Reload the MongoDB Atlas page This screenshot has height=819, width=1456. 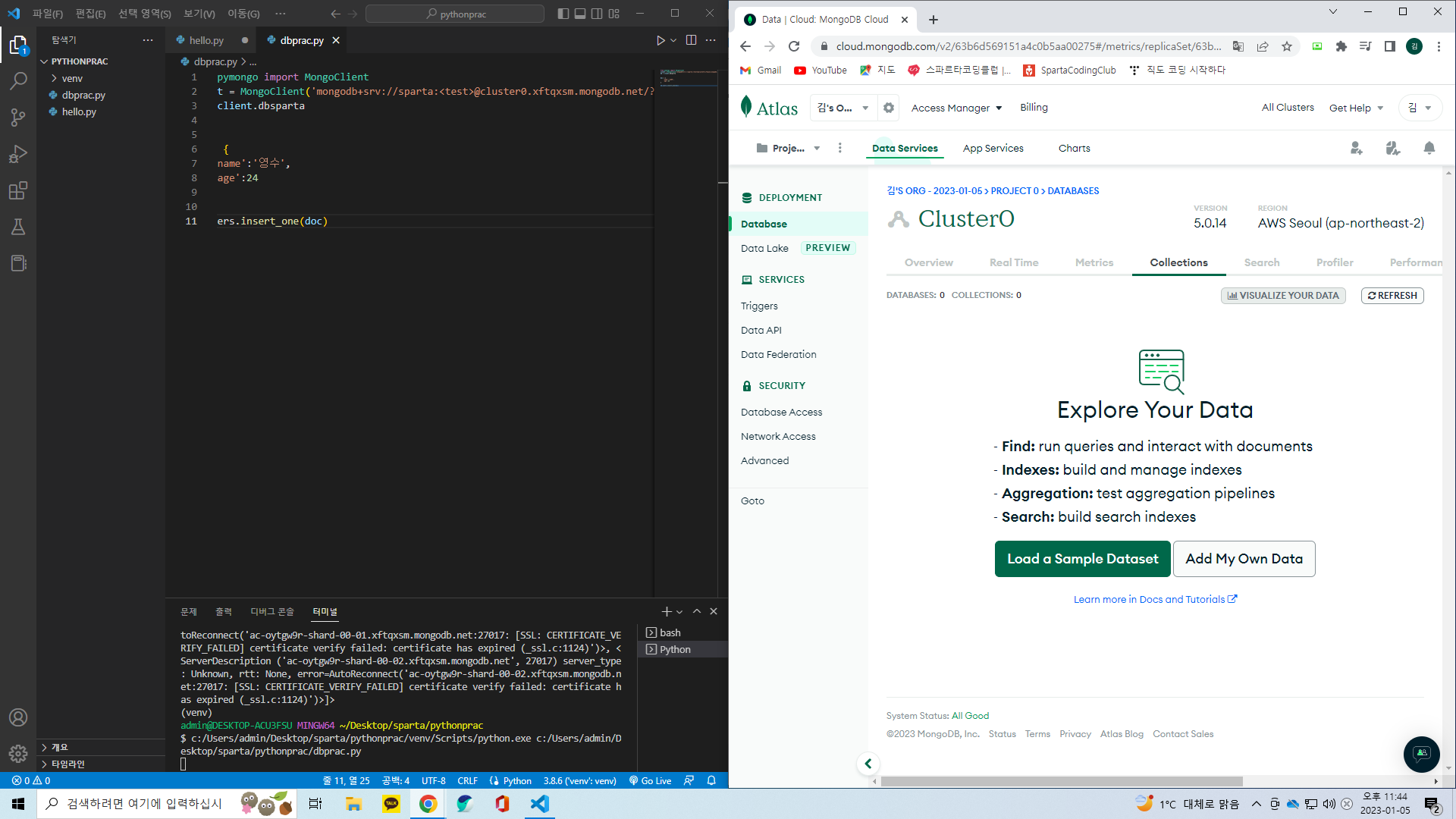tap(794, 46)
